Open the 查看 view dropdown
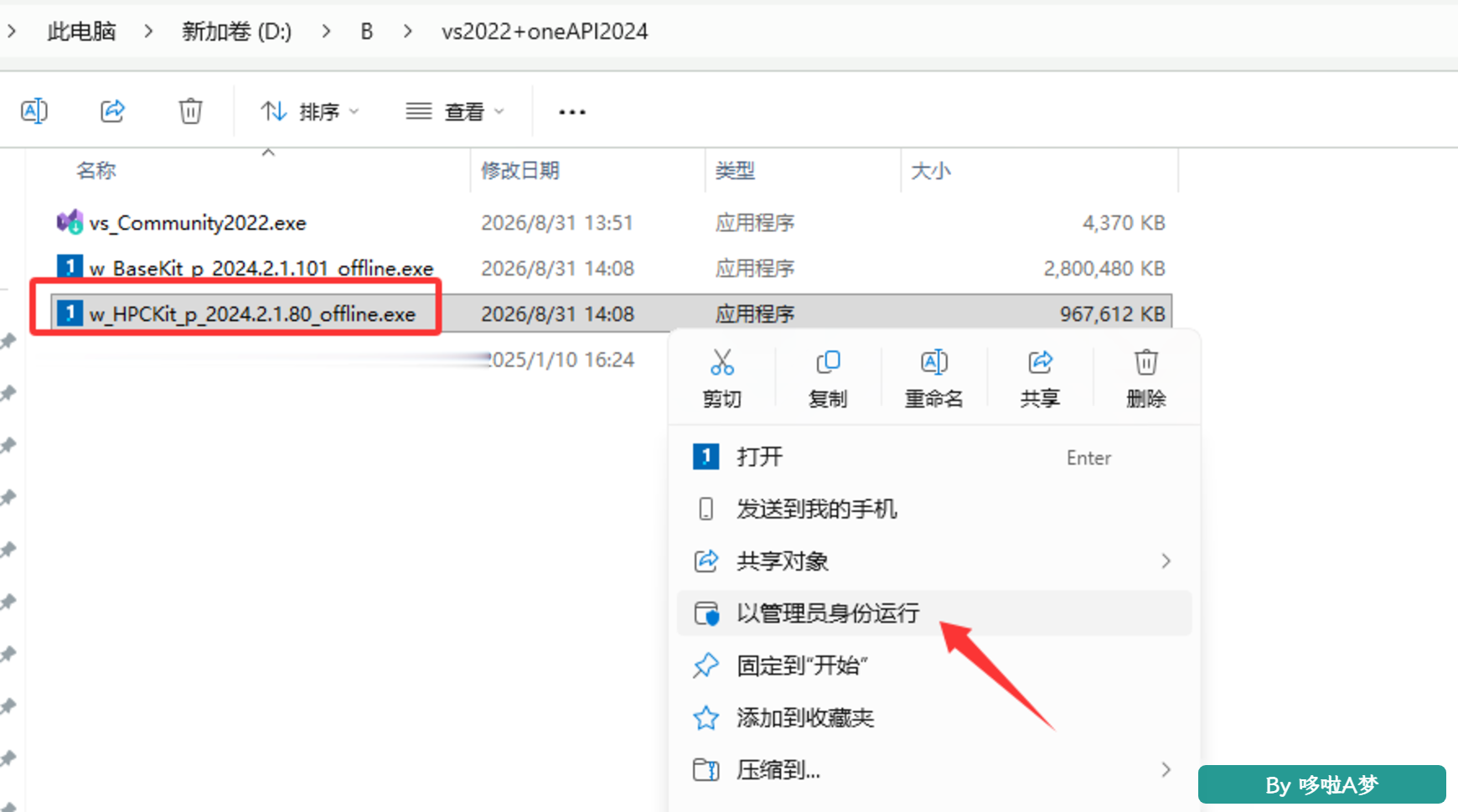Screen dimensions: 1458x812 coord(455,111)
